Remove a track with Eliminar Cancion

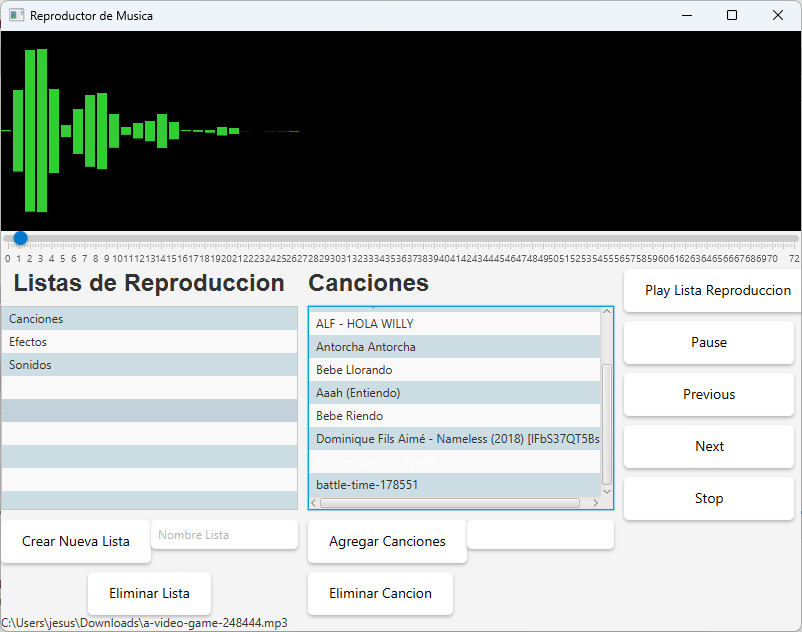380,593
